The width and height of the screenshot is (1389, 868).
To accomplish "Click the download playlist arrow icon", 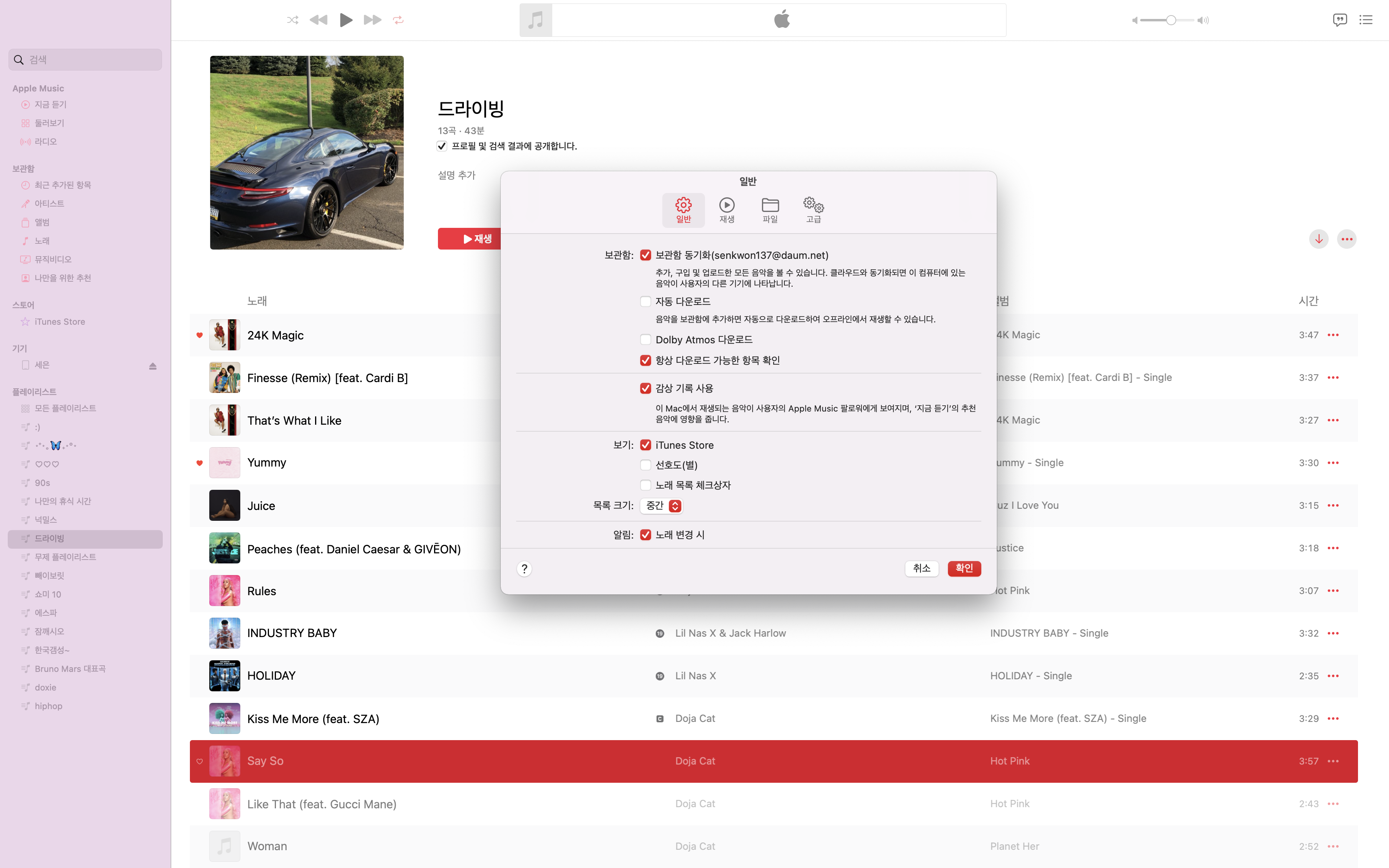I will [x=1318, y=239].
